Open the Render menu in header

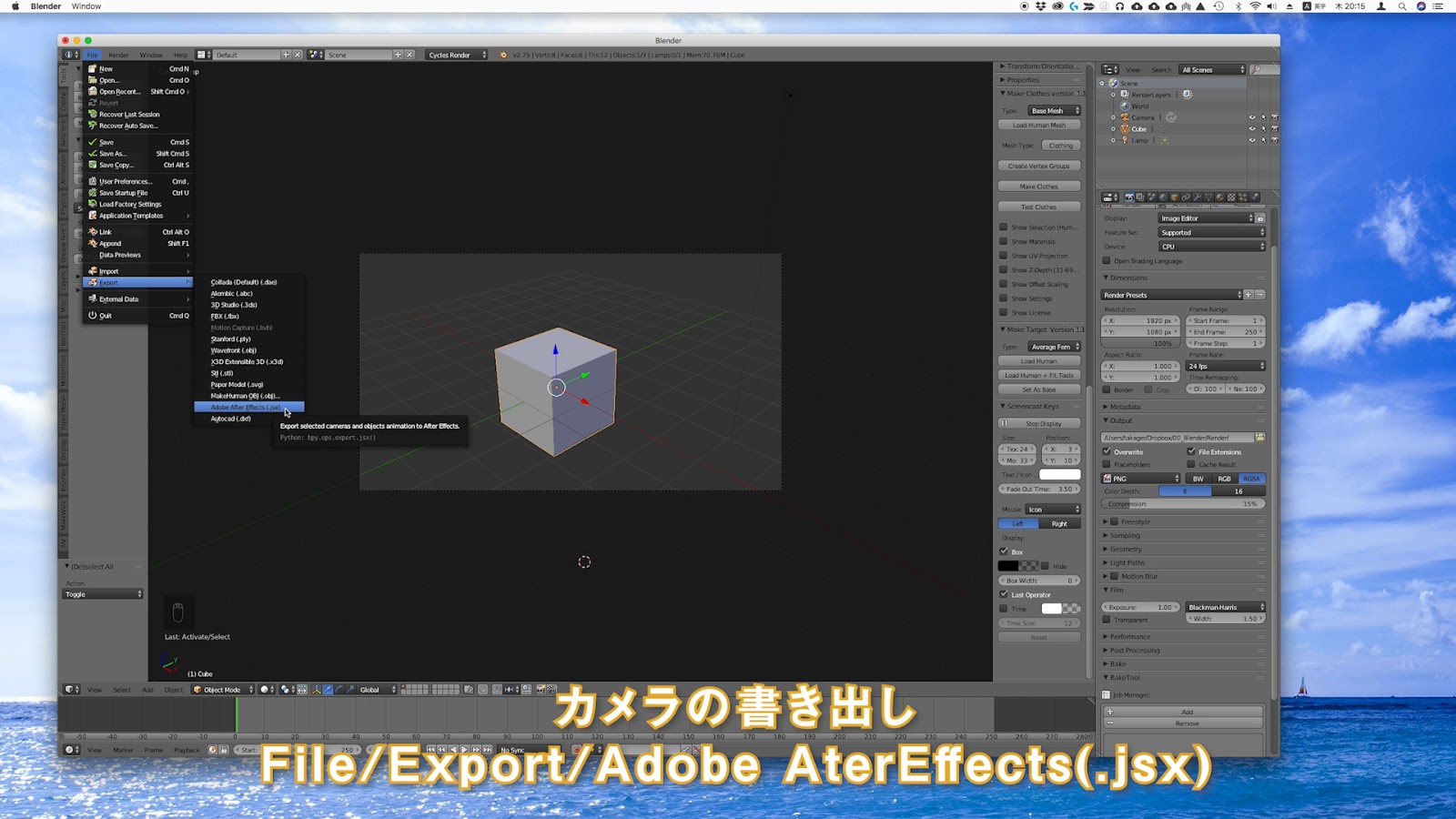pos(119,55)
